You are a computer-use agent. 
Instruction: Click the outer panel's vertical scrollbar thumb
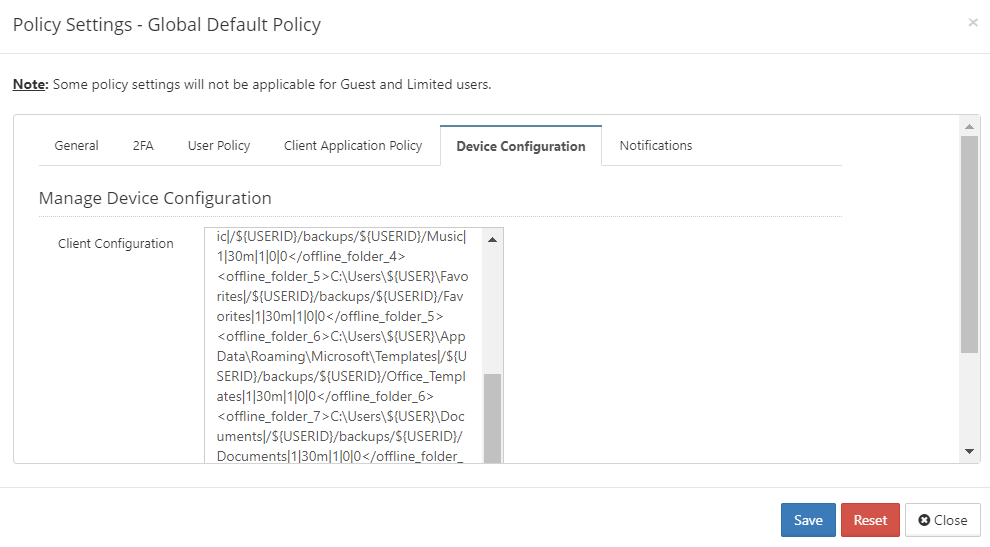[969, 243]
